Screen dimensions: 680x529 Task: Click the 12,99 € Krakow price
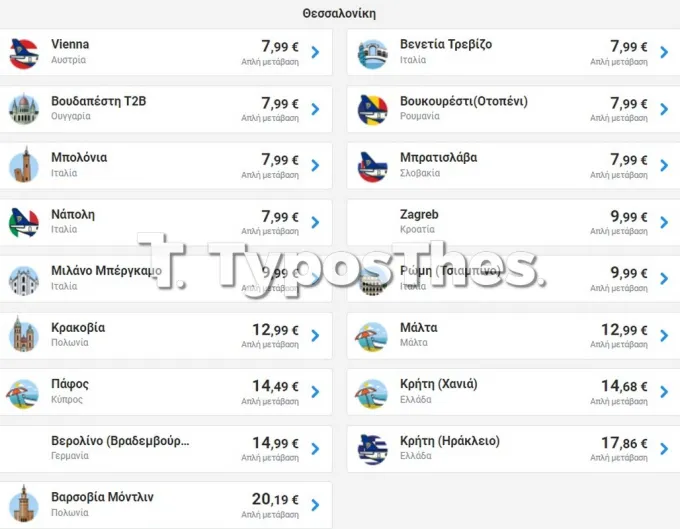[275, 330]
